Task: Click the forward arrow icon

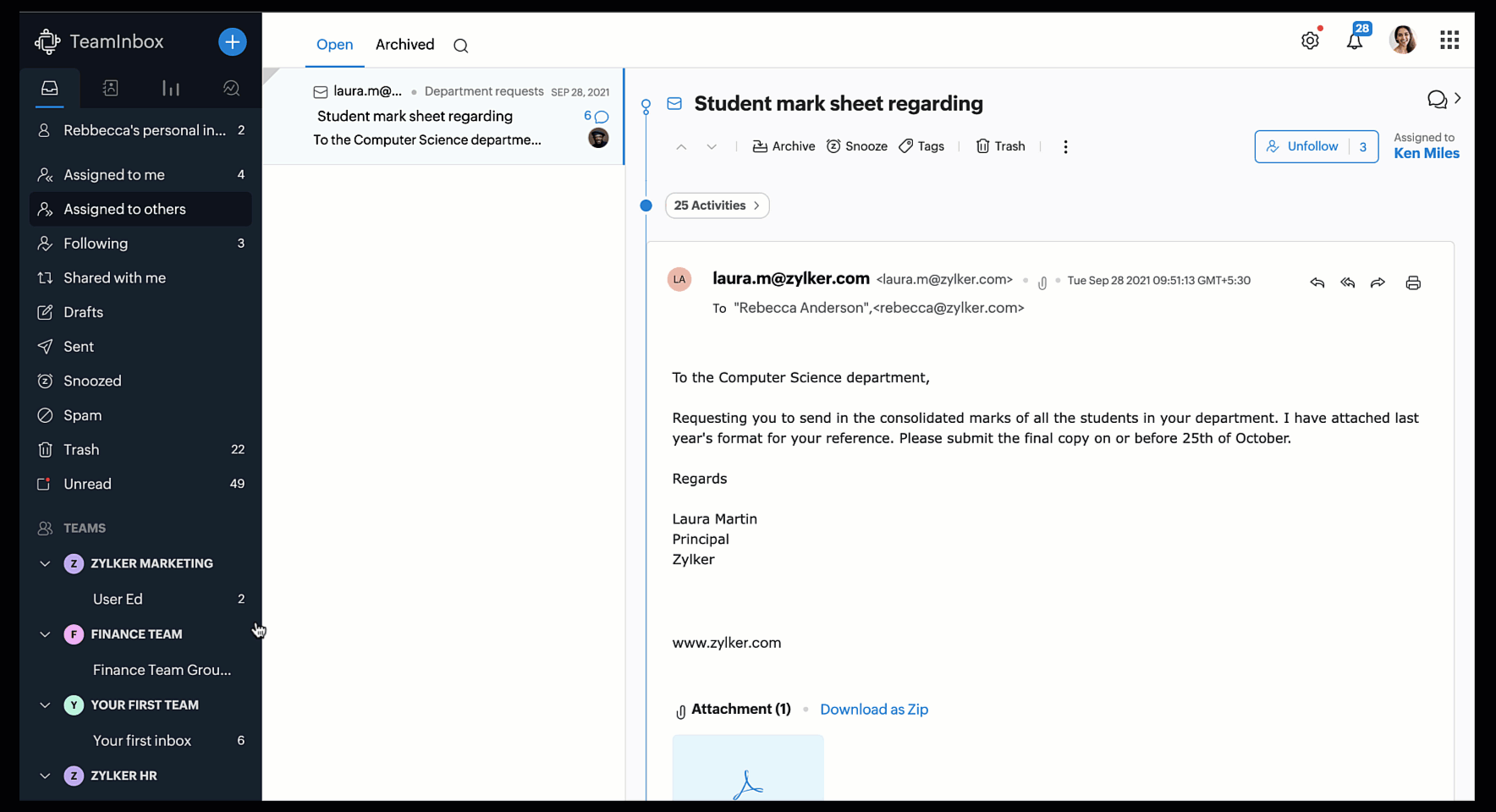Action: coord(1378,283)
